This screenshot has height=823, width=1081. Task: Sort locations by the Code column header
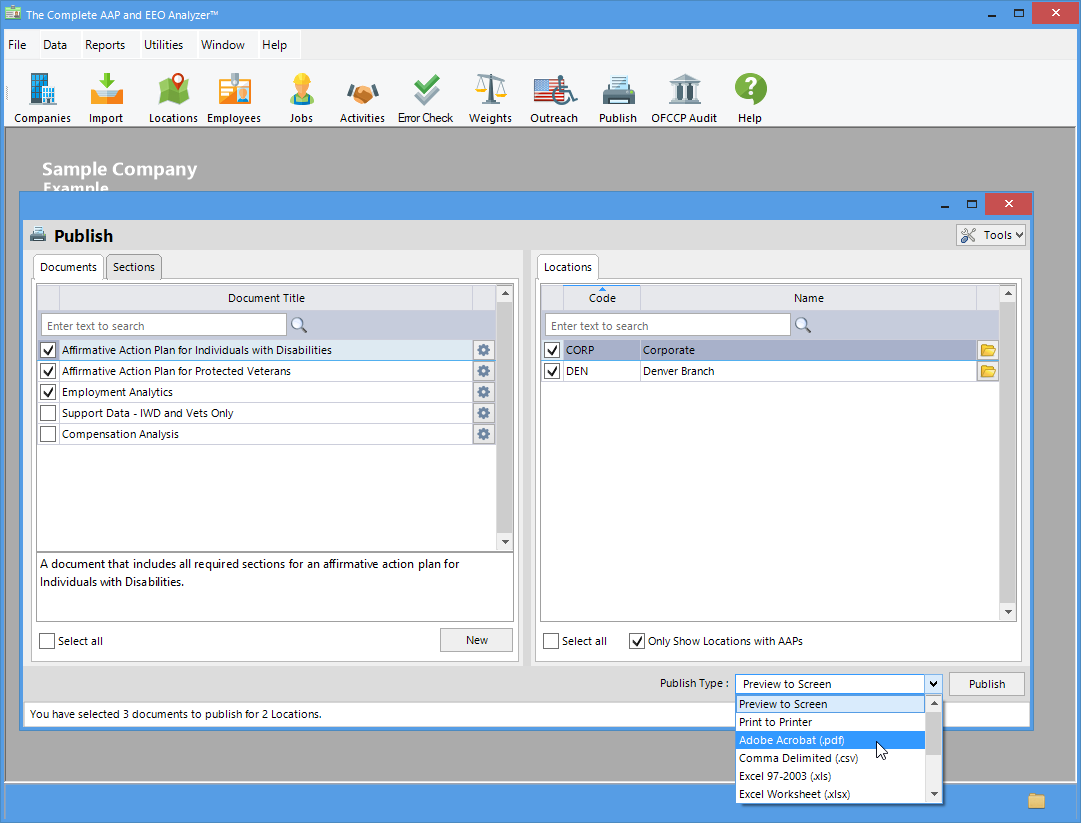click(602, 298)
